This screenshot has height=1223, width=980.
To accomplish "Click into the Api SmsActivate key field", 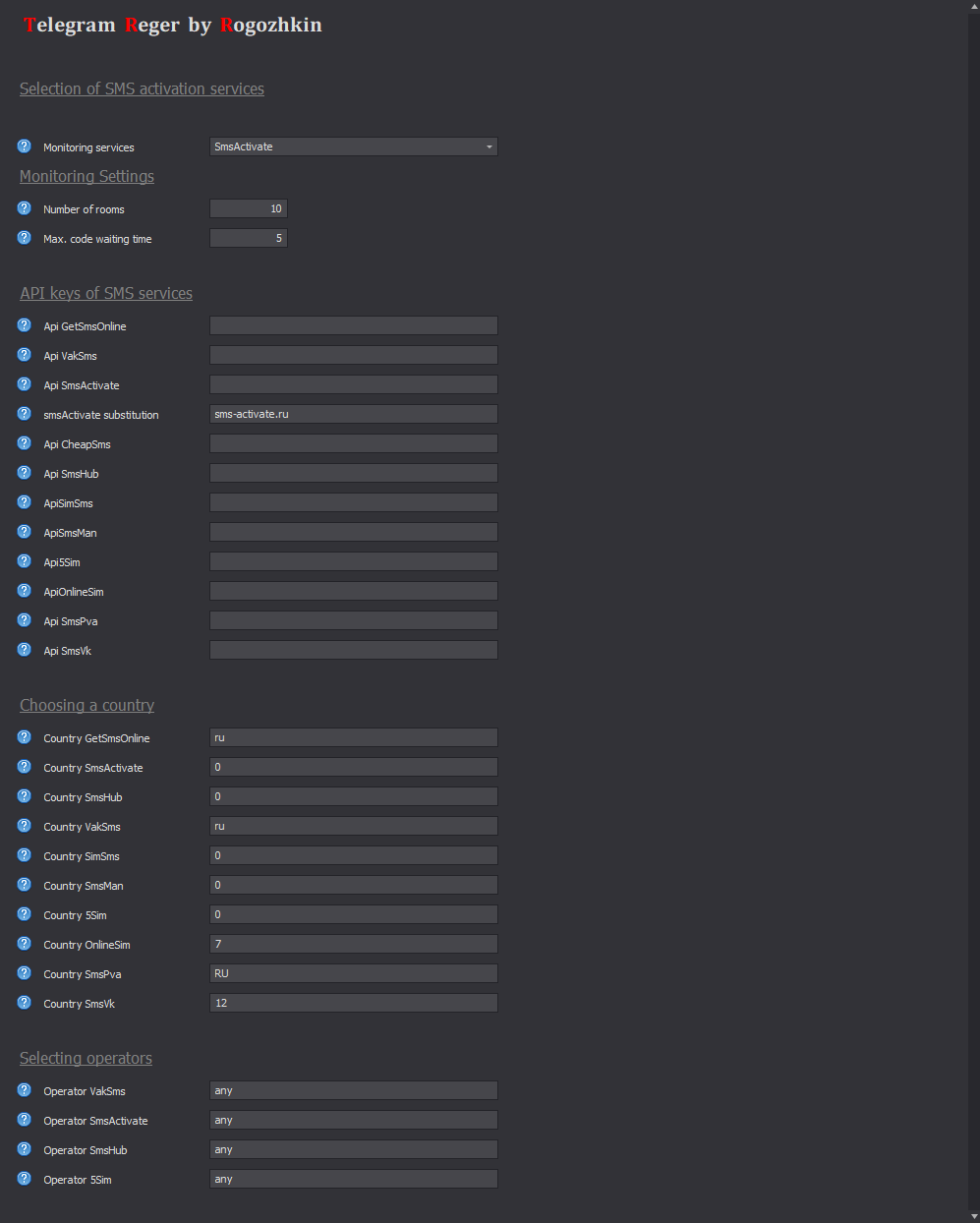I will (354, 384).
